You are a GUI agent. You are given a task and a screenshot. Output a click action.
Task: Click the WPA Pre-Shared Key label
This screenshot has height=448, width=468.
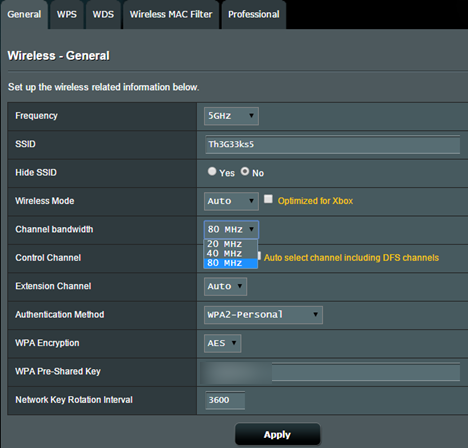58,371
